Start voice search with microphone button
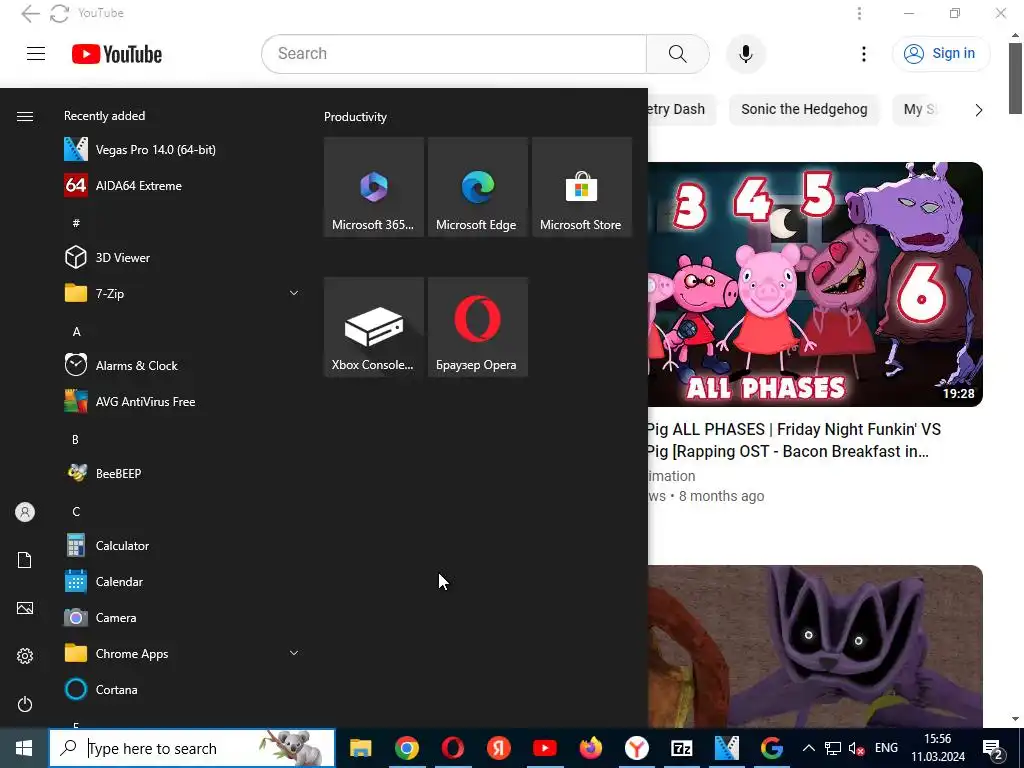The width and height of the screenshot is (1024, 768). 746,54
